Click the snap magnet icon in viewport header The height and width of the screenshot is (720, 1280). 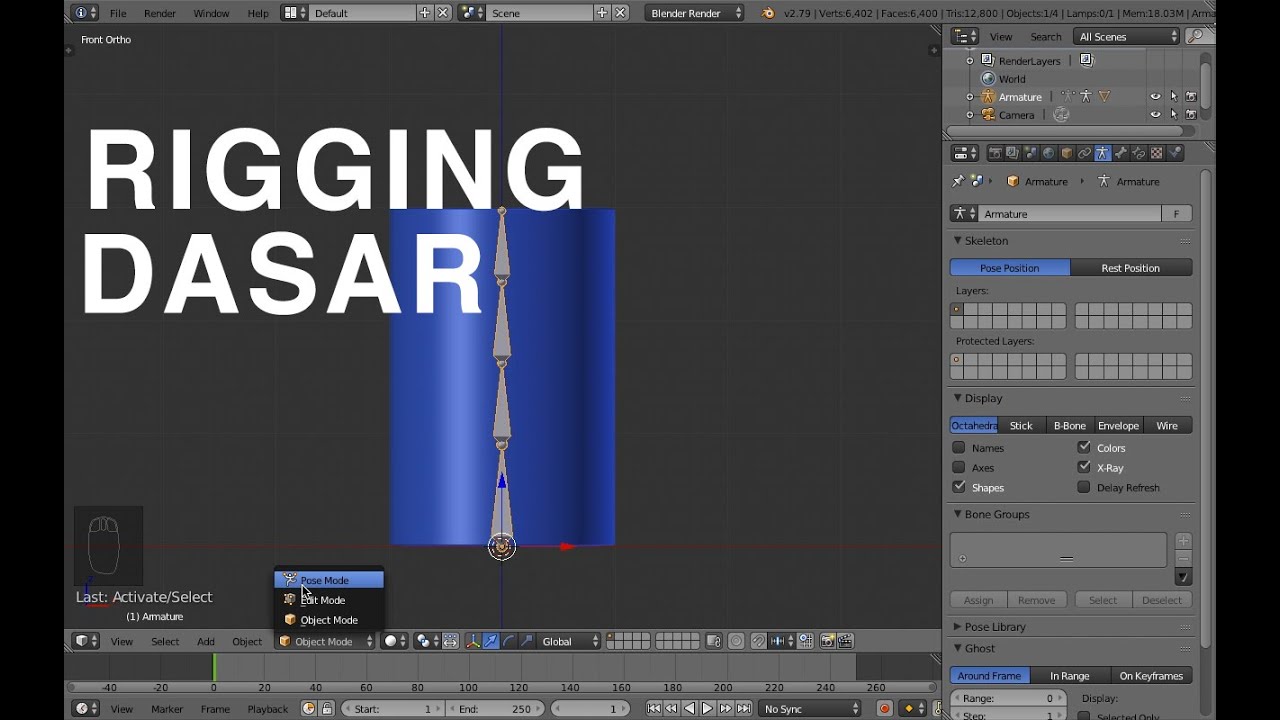[759, 641]
